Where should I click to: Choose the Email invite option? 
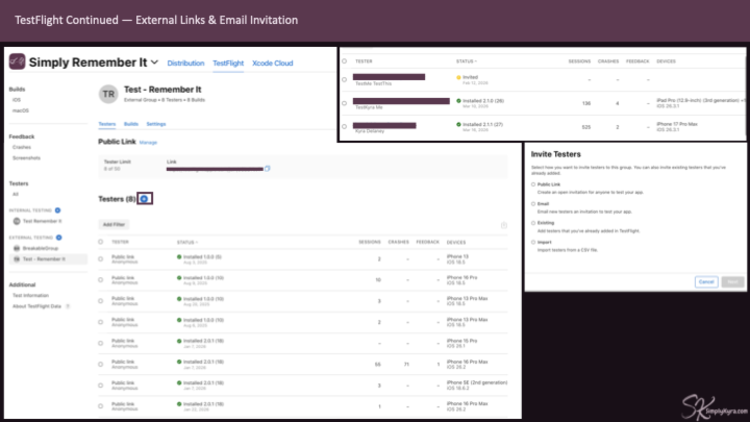point(533,204)
